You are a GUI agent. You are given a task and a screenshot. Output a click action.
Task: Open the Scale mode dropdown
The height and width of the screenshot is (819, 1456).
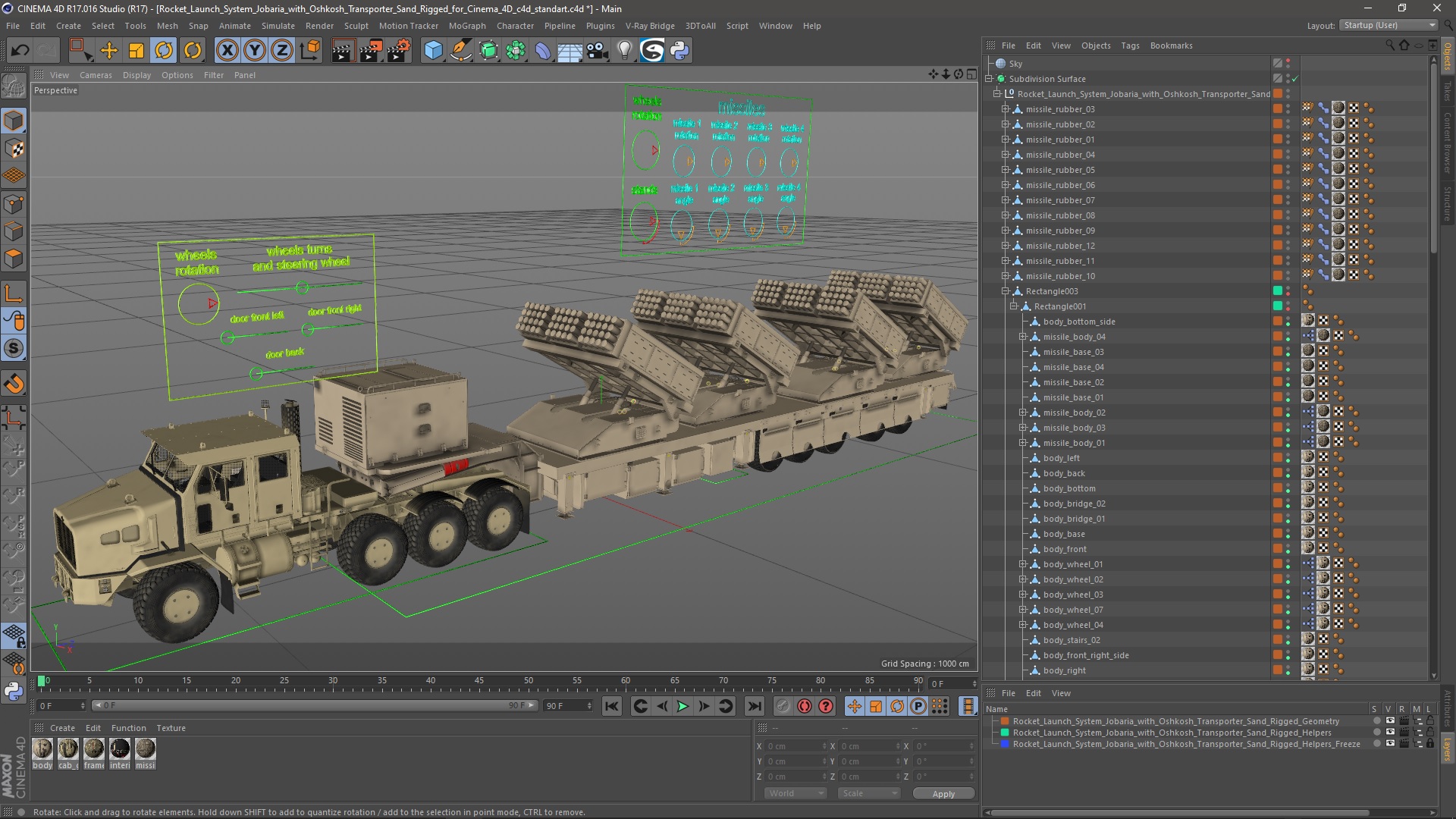coord(868,793)
